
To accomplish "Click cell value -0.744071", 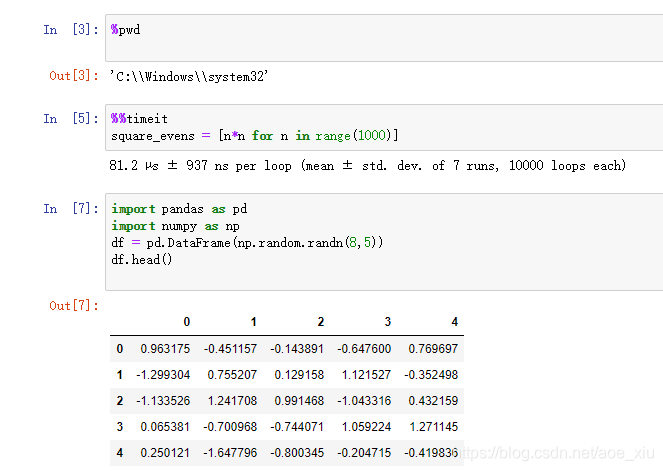I will click(297, 427).
